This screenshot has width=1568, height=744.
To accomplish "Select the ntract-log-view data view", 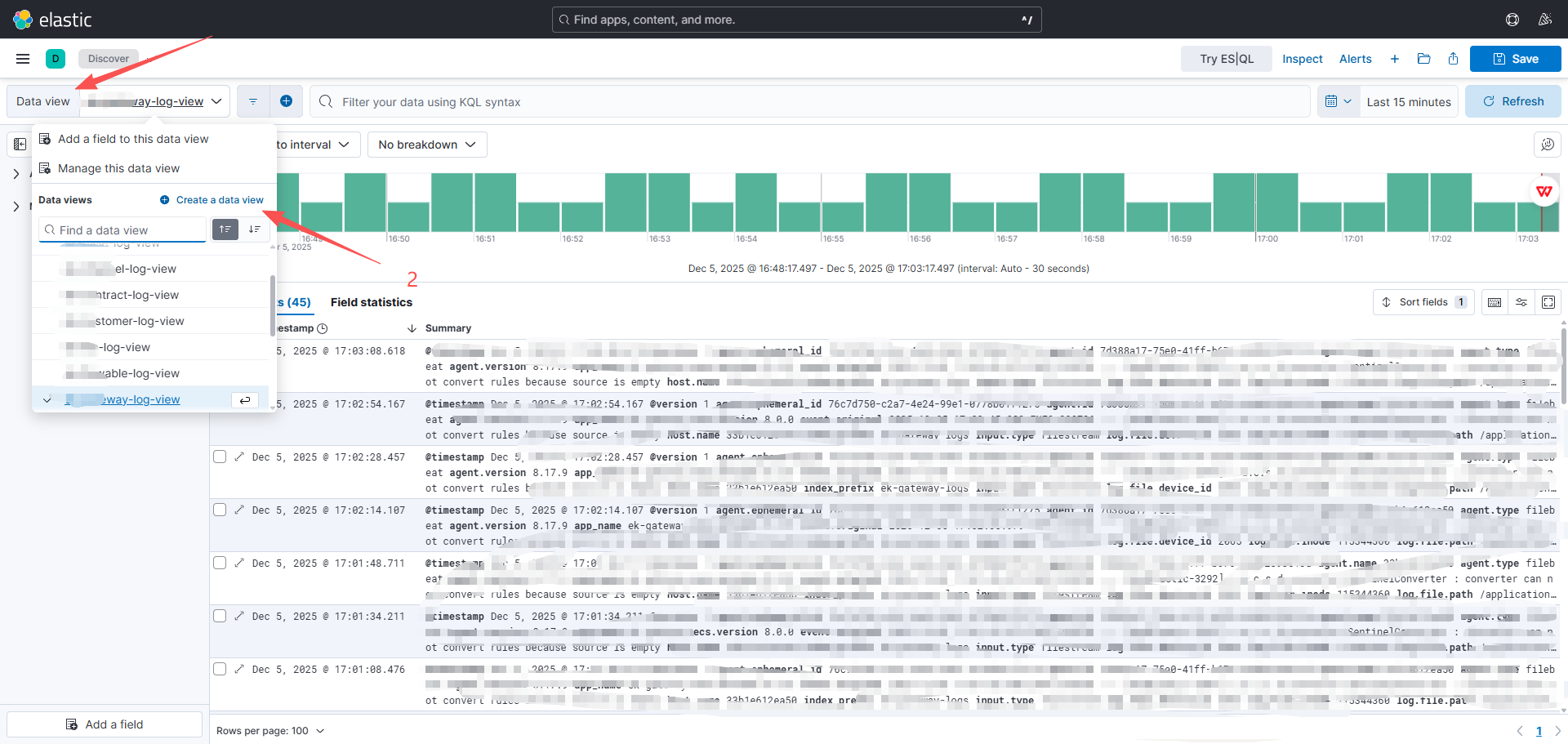I will tap(151, 295).
